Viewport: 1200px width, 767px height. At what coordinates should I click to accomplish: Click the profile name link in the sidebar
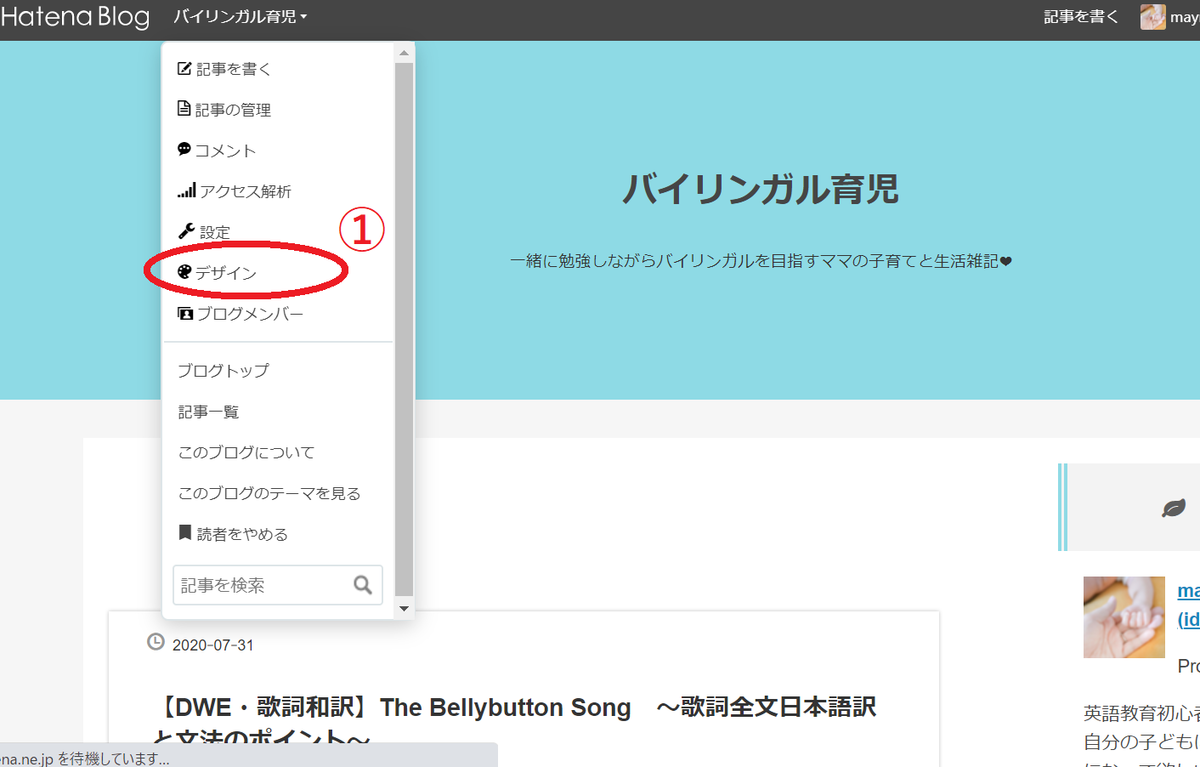coord(1189,605)
